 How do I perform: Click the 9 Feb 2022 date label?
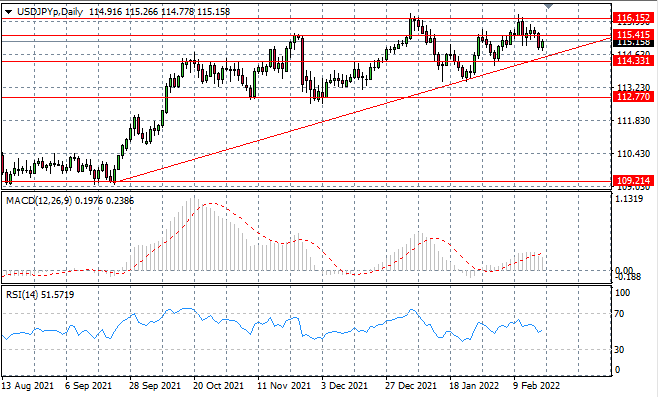537,386
